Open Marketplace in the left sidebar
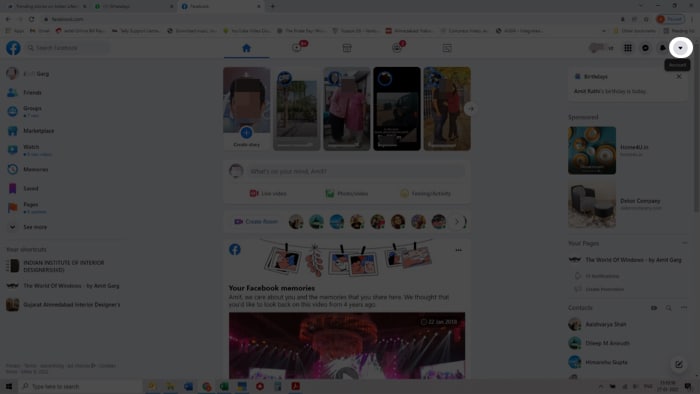Viewport: 700px width, 394px height. click(x=38, y=131)
